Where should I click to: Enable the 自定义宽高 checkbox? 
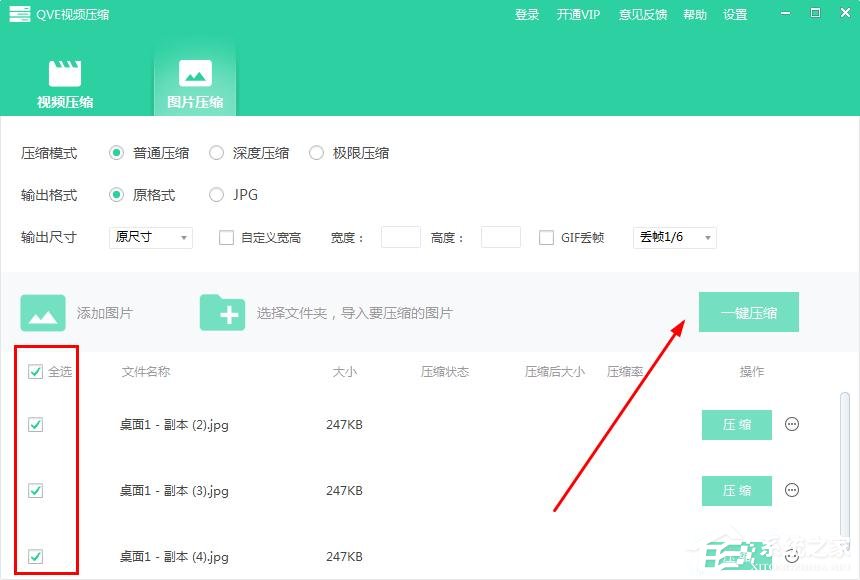click(225, 237)
